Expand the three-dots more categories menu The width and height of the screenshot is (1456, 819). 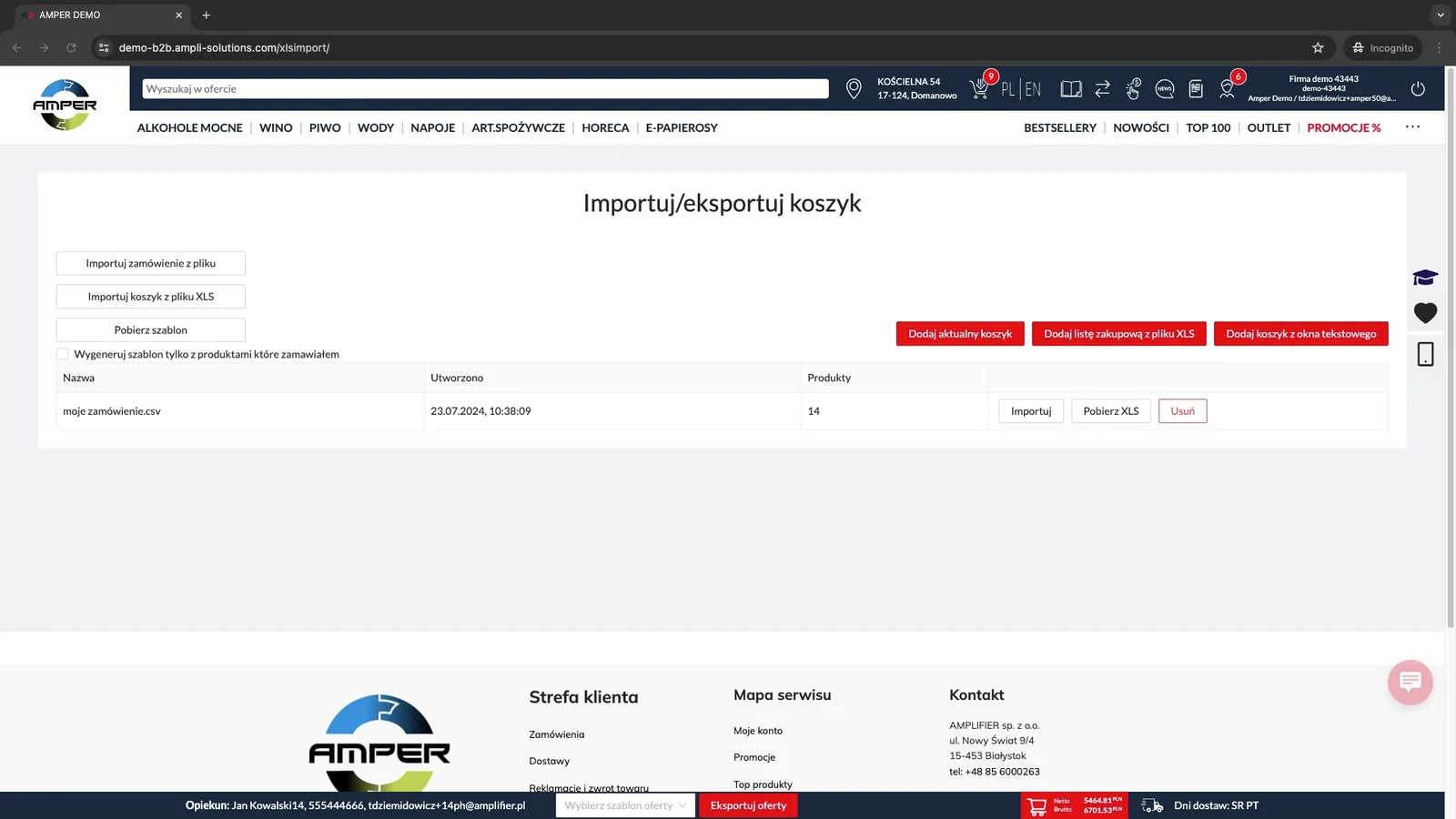[x=1412, y=126]
